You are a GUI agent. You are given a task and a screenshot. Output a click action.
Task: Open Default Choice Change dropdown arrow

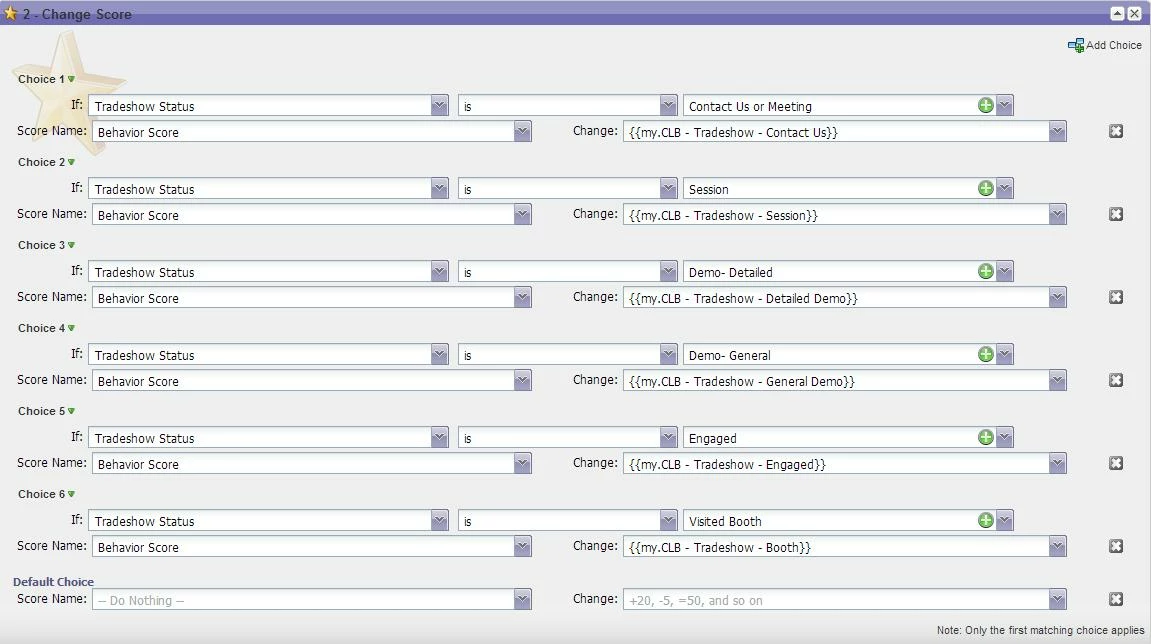point(1057,600)
